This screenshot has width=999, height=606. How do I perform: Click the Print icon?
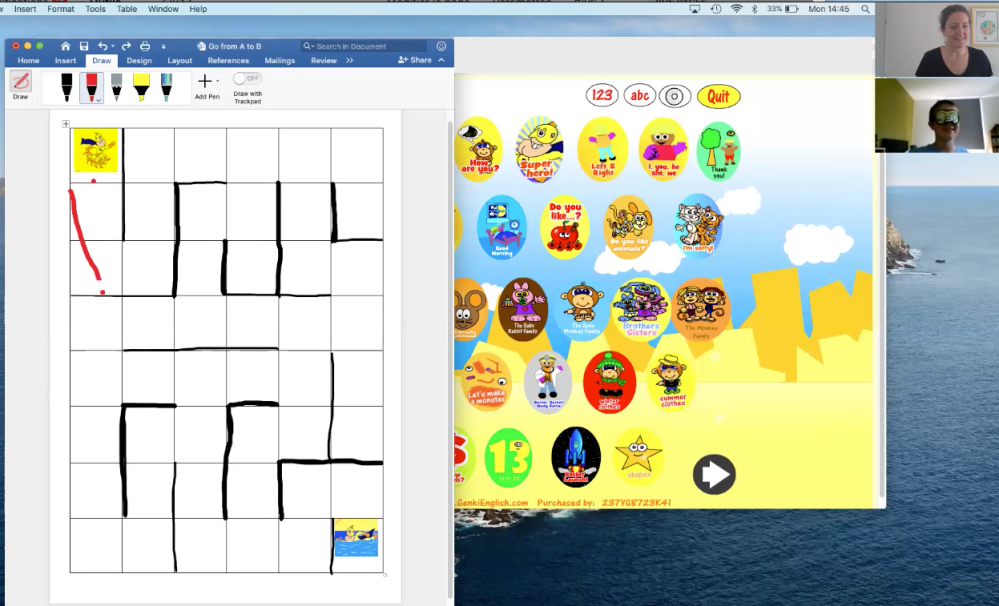point(145,46)
